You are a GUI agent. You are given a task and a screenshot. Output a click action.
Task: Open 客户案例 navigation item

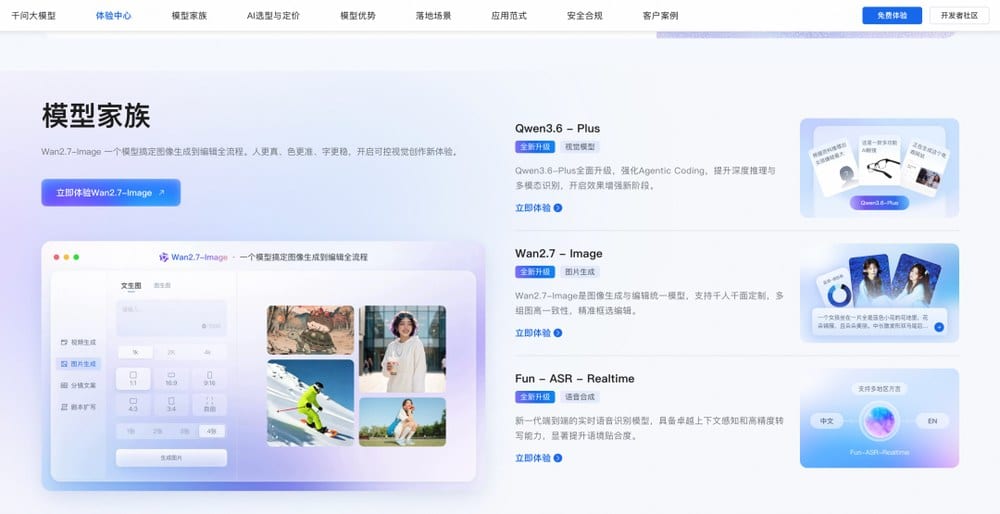coord(660,15)
